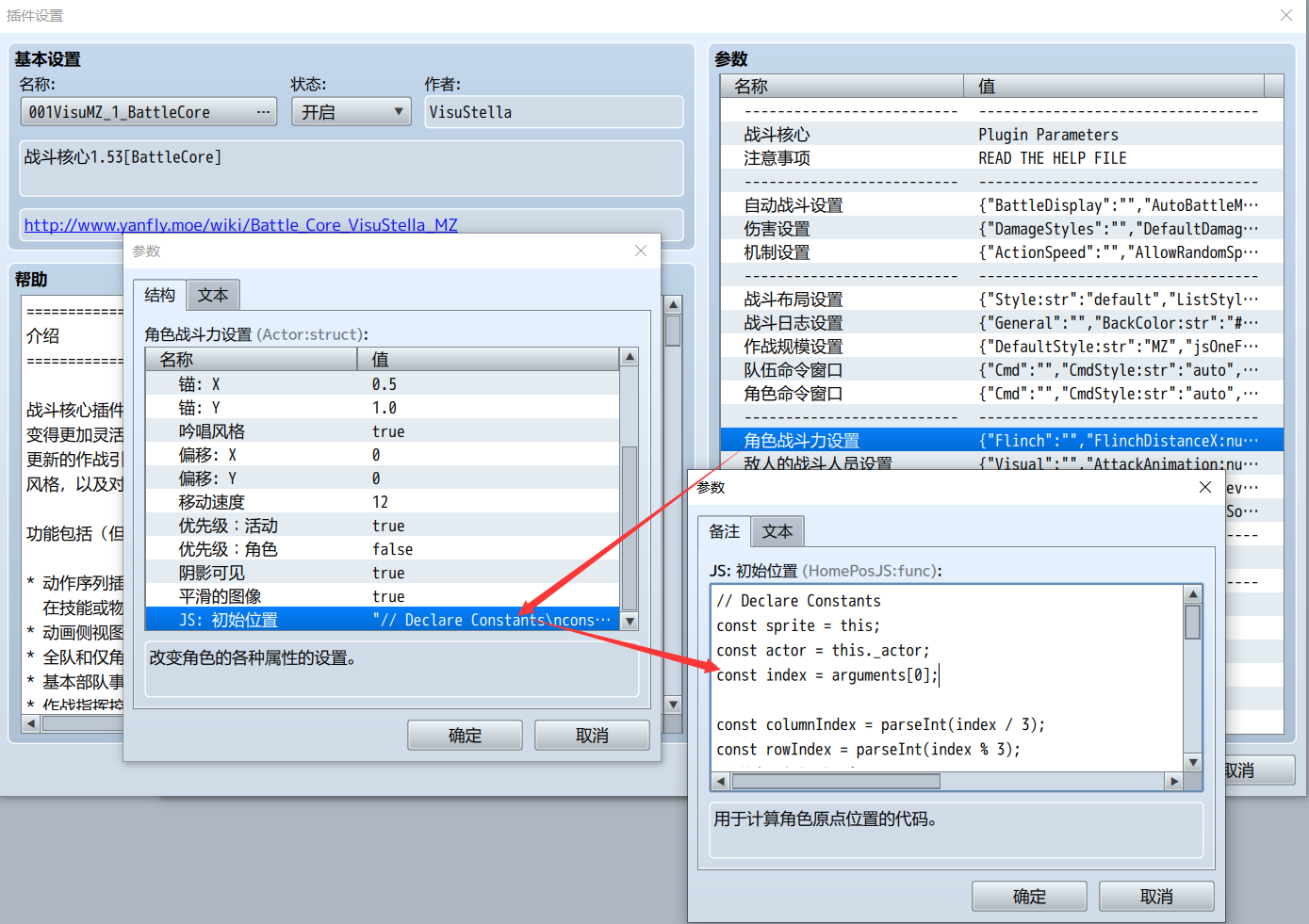This screenshot has width=1309, height=924.
Task: Click the JS code editor down scroll arrow
Action: [x=1192, y=762]
